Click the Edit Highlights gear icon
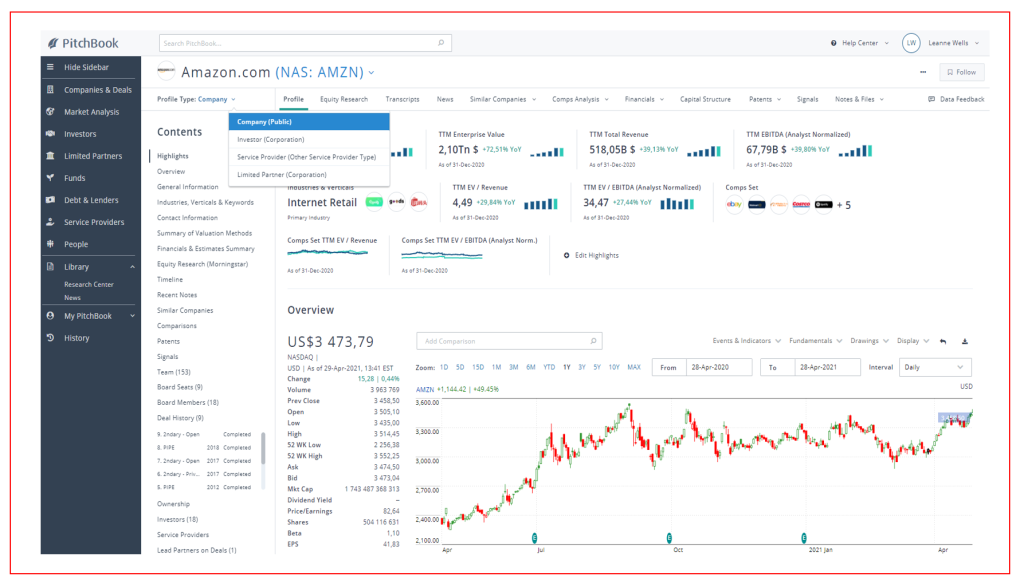This screenshot has height=584, width=1024. coord(566,255)
